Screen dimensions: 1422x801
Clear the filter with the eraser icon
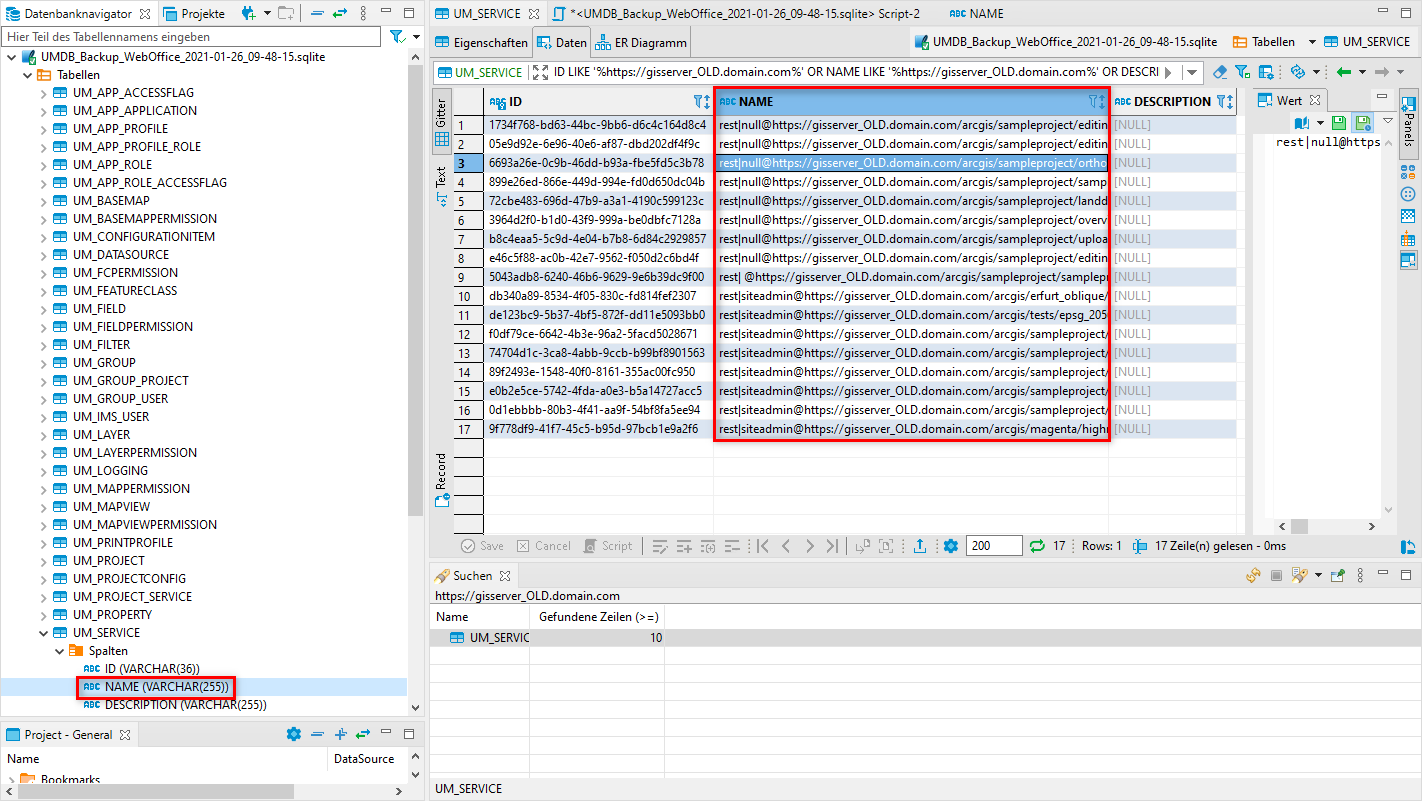tap(1221, 71)
